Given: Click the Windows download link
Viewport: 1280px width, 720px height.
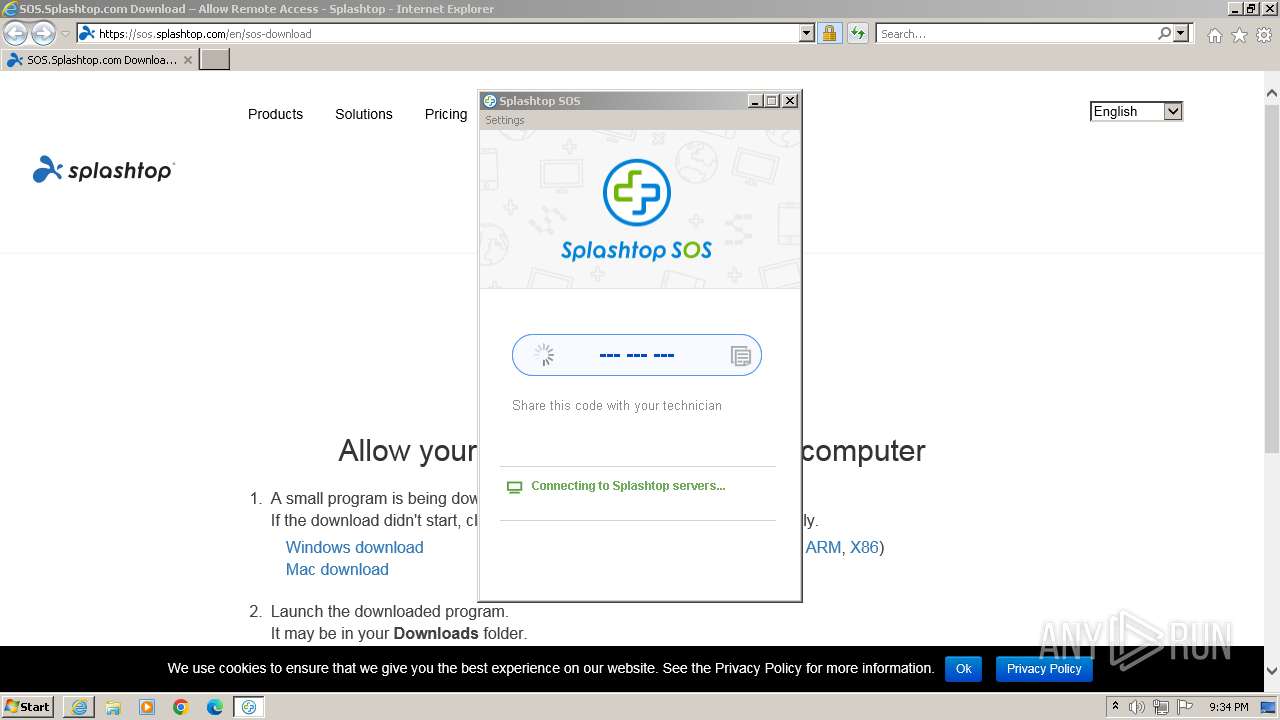Looking at the screenshot, I should coord(355,548).
